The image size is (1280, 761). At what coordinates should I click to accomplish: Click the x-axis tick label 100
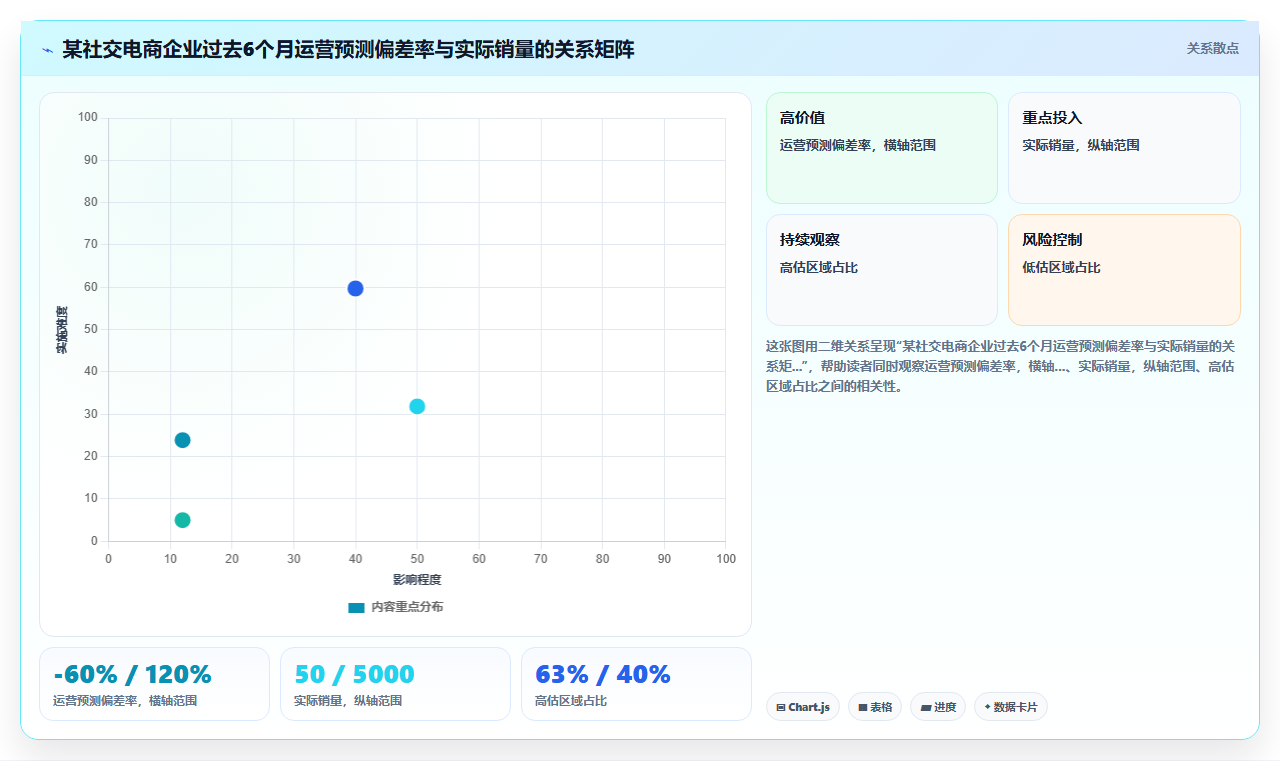[725, 559]
